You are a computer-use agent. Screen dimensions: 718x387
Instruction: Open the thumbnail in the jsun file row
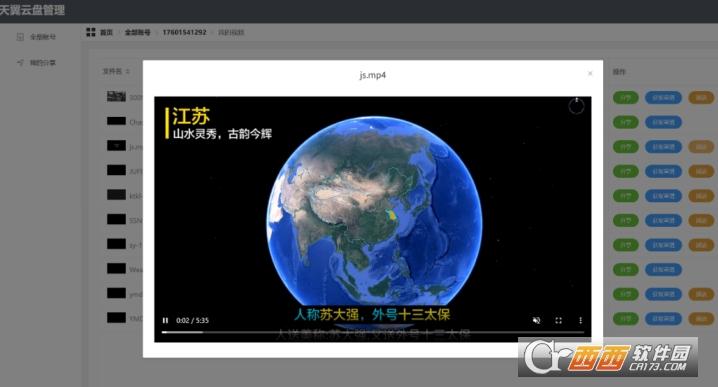pyautogui.click(x=116, y=146)
